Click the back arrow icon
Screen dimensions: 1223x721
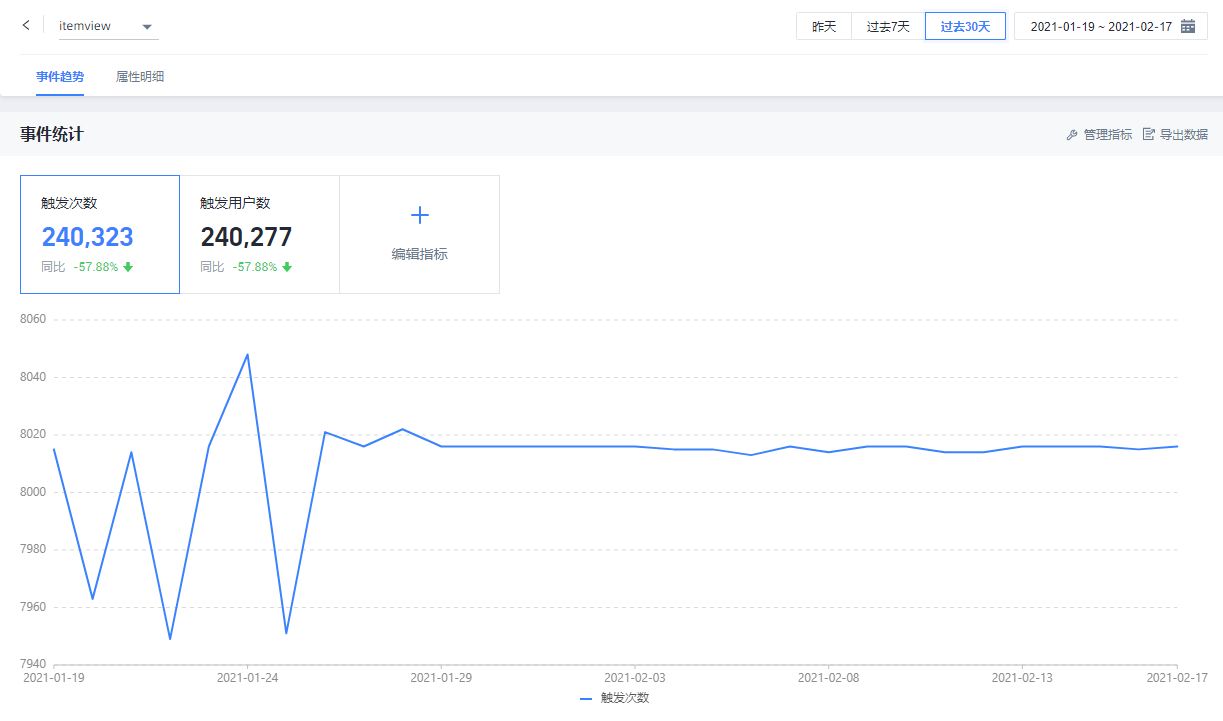click(26, 26)
